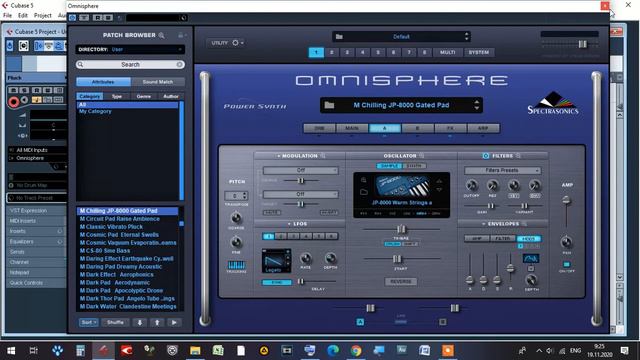This screenshot has width=640, height=360.
Task: Toggle the Filters power button
Action: click(x=486, y=156)
